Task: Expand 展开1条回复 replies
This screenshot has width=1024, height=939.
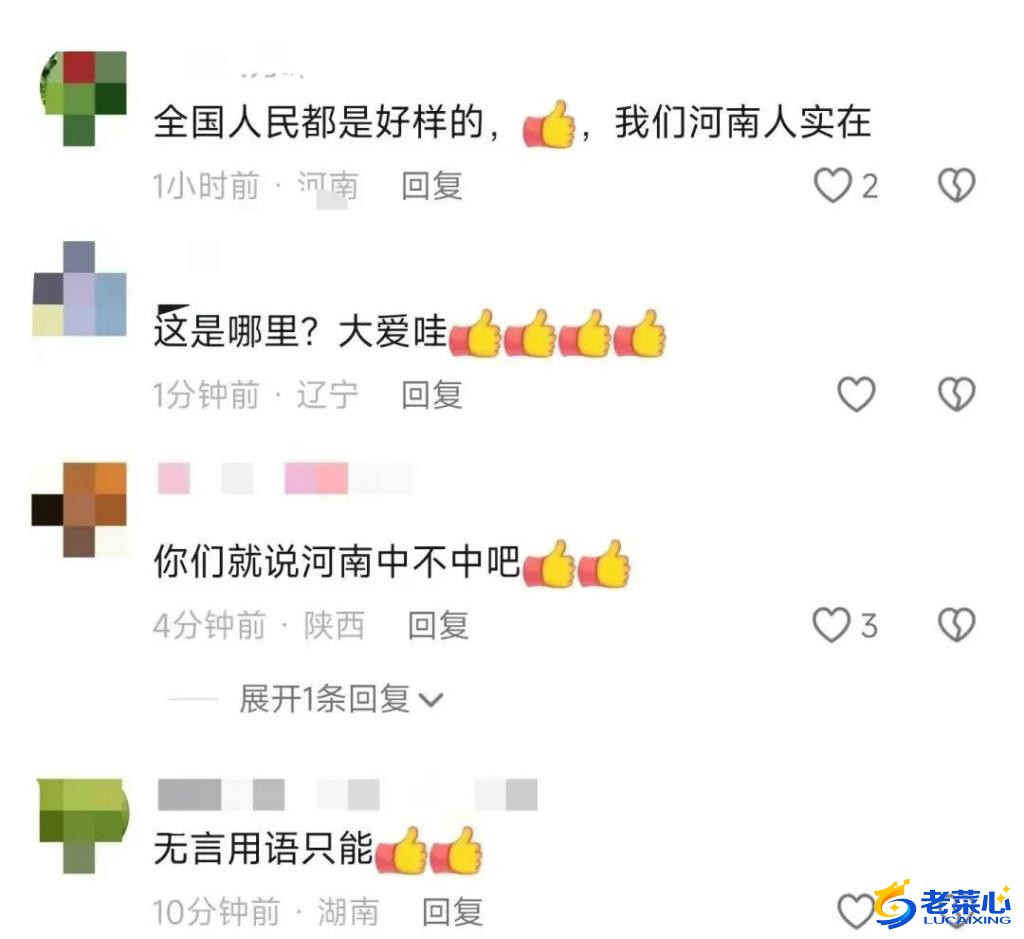Action: (x=341, y=699)
